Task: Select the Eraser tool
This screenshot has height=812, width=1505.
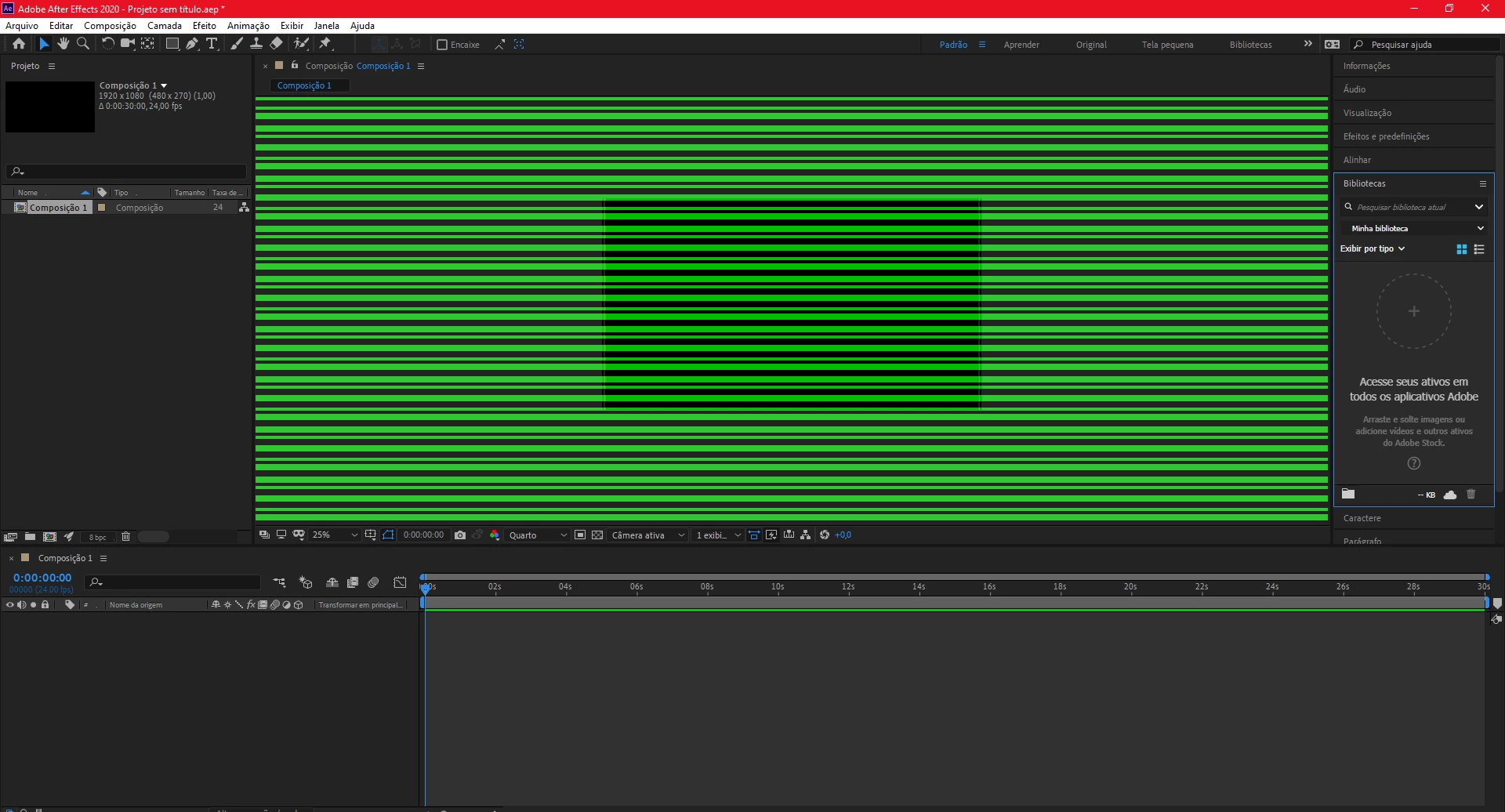Action: pyautogui.click(x=276, y=44)
